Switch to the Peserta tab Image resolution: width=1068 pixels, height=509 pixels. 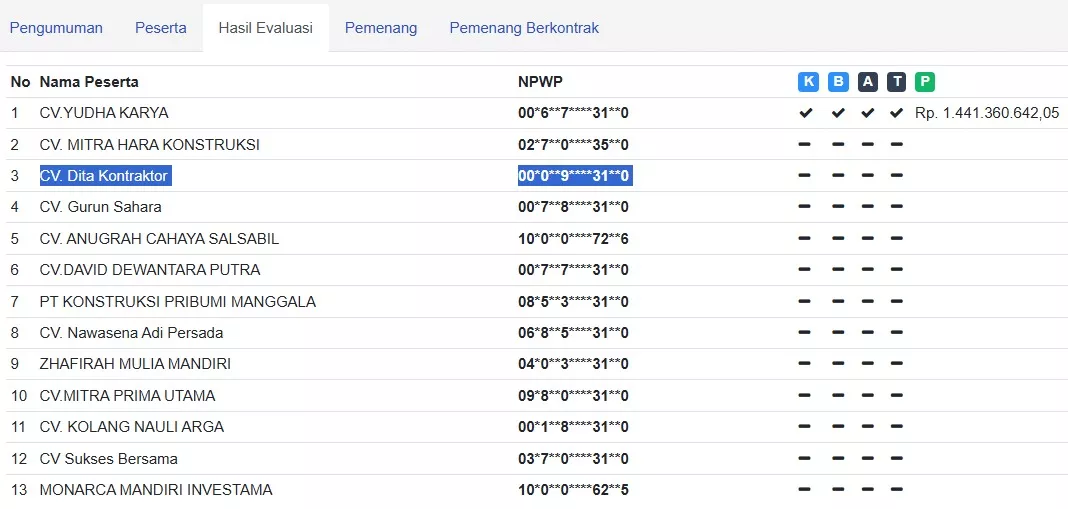[161, 28]
